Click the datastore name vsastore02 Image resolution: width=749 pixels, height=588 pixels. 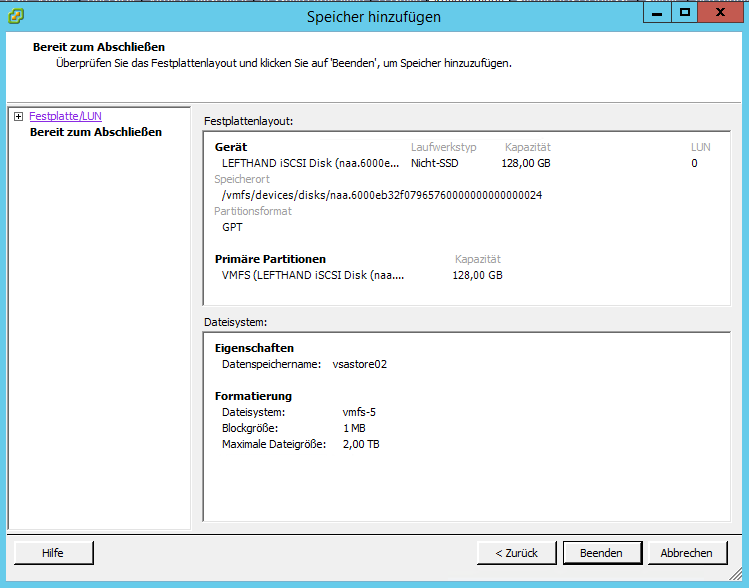(x=359, y=364)
